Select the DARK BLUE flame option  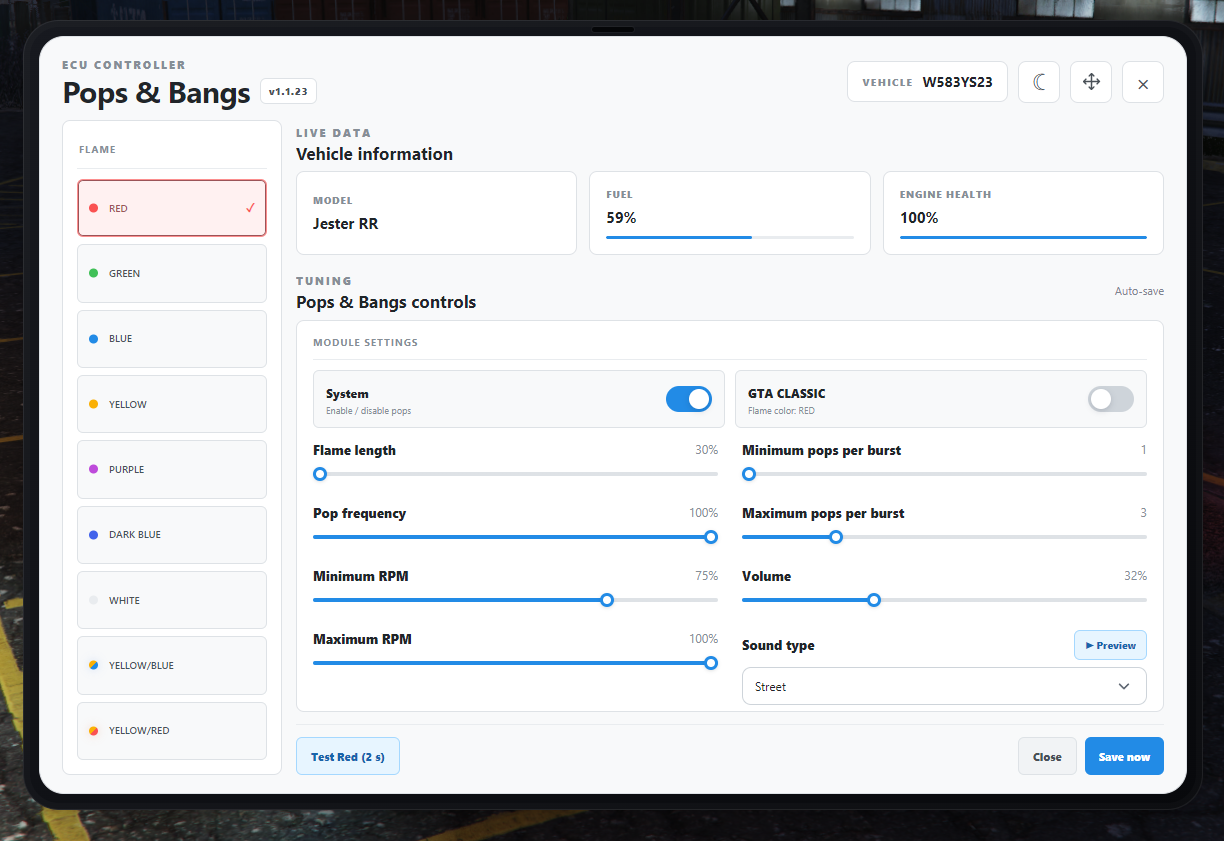[172, 535]
